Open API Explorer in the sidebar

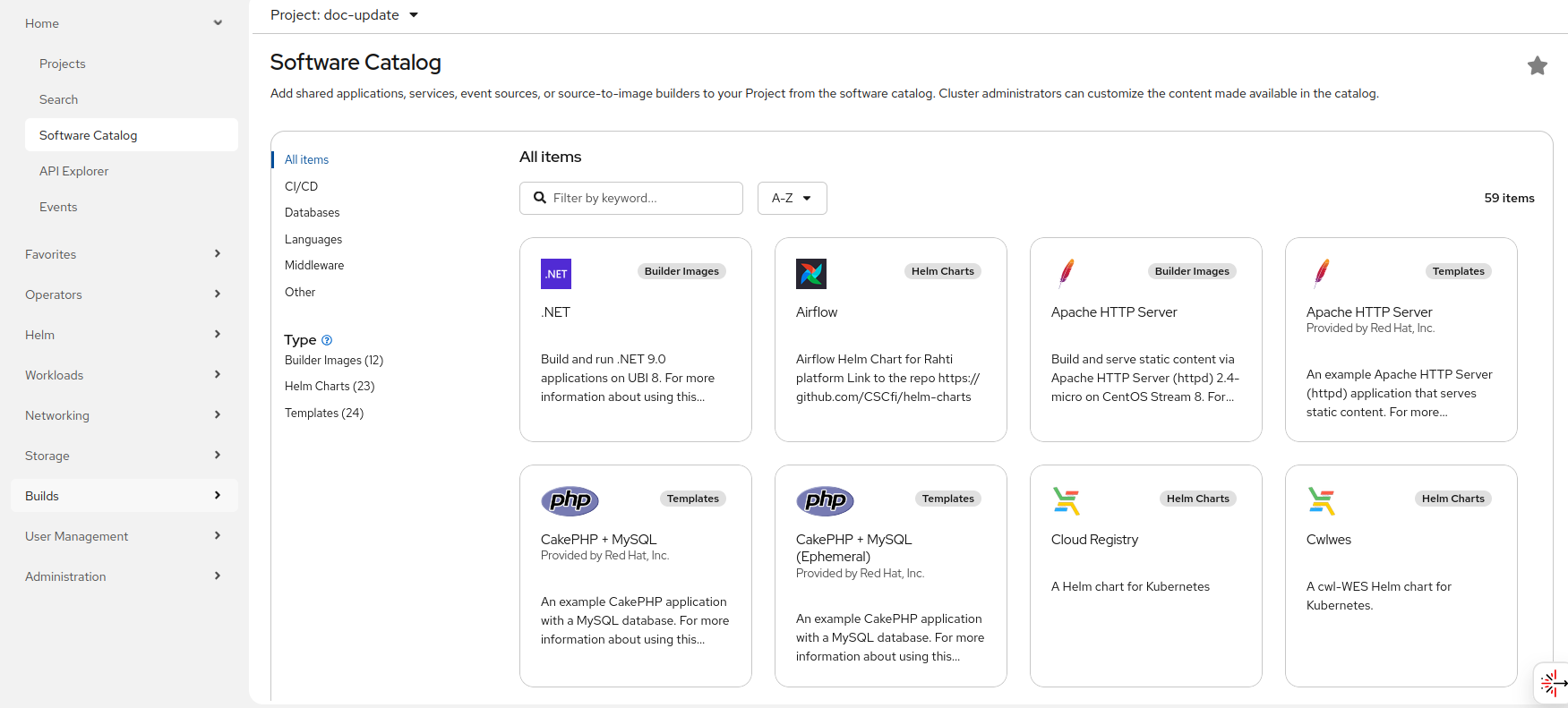pyautogui.click(x=73, y=171)
